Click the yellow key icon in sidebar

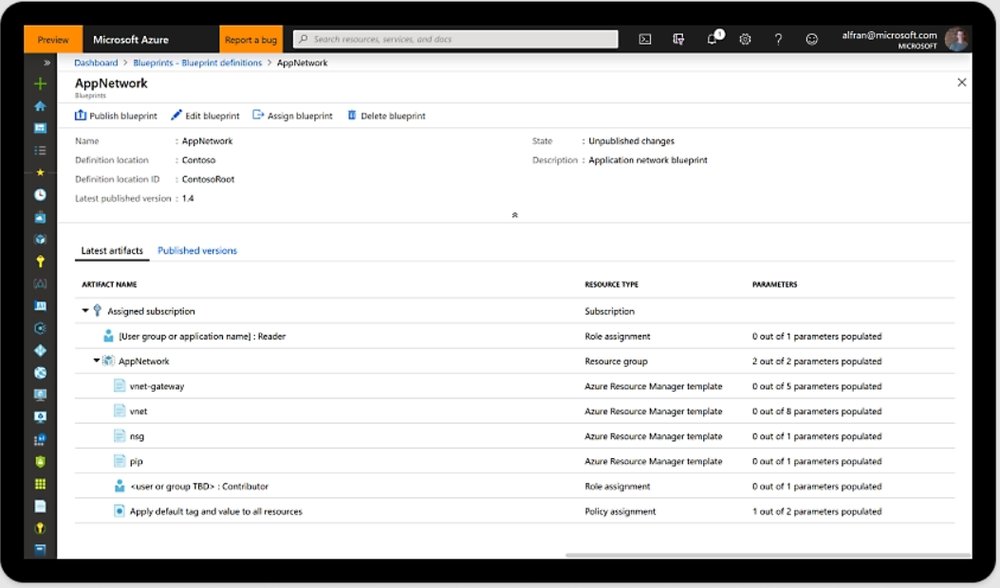point(40,261)
